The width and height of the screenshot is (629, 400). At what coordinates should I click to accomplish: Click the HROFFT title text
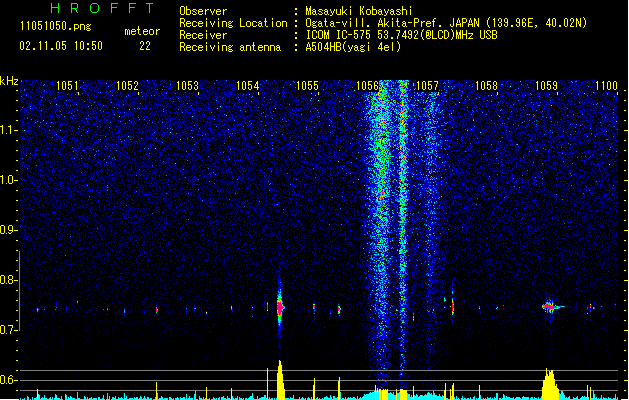coord(102,8)
